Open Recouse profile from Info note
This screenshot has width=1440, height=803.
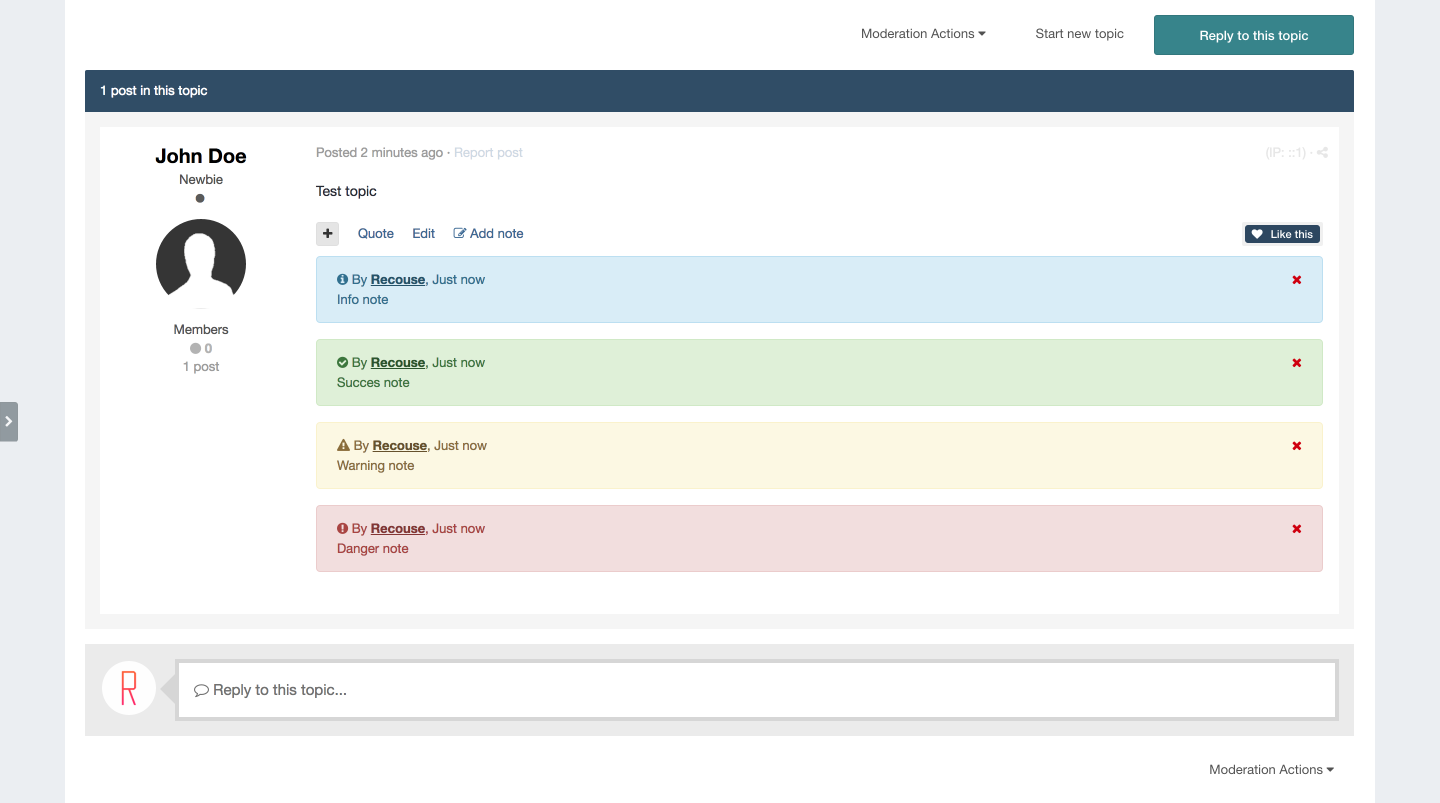coord(398,280)
